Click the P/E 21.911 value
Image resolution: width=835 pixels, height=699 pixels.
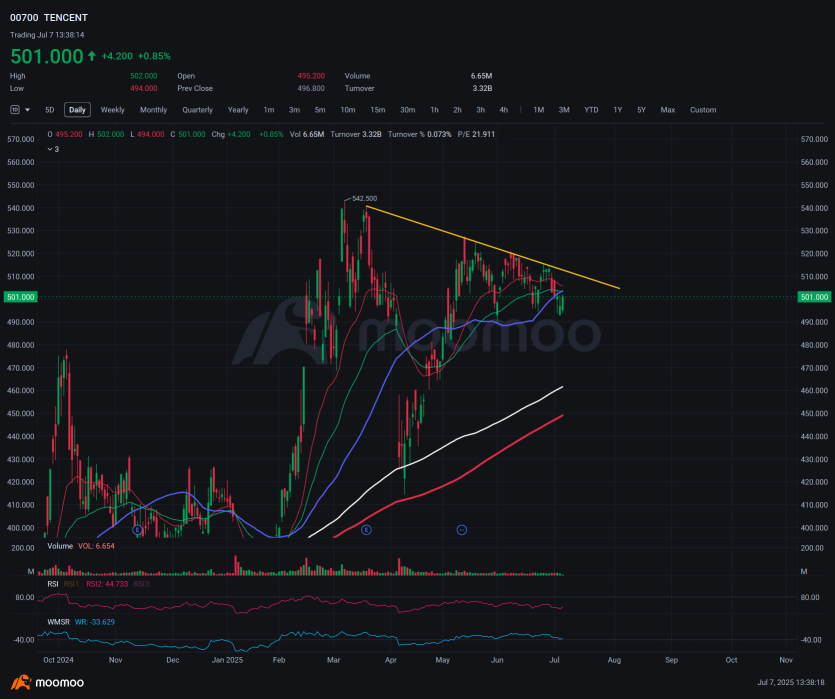click(x=476, y=134)
